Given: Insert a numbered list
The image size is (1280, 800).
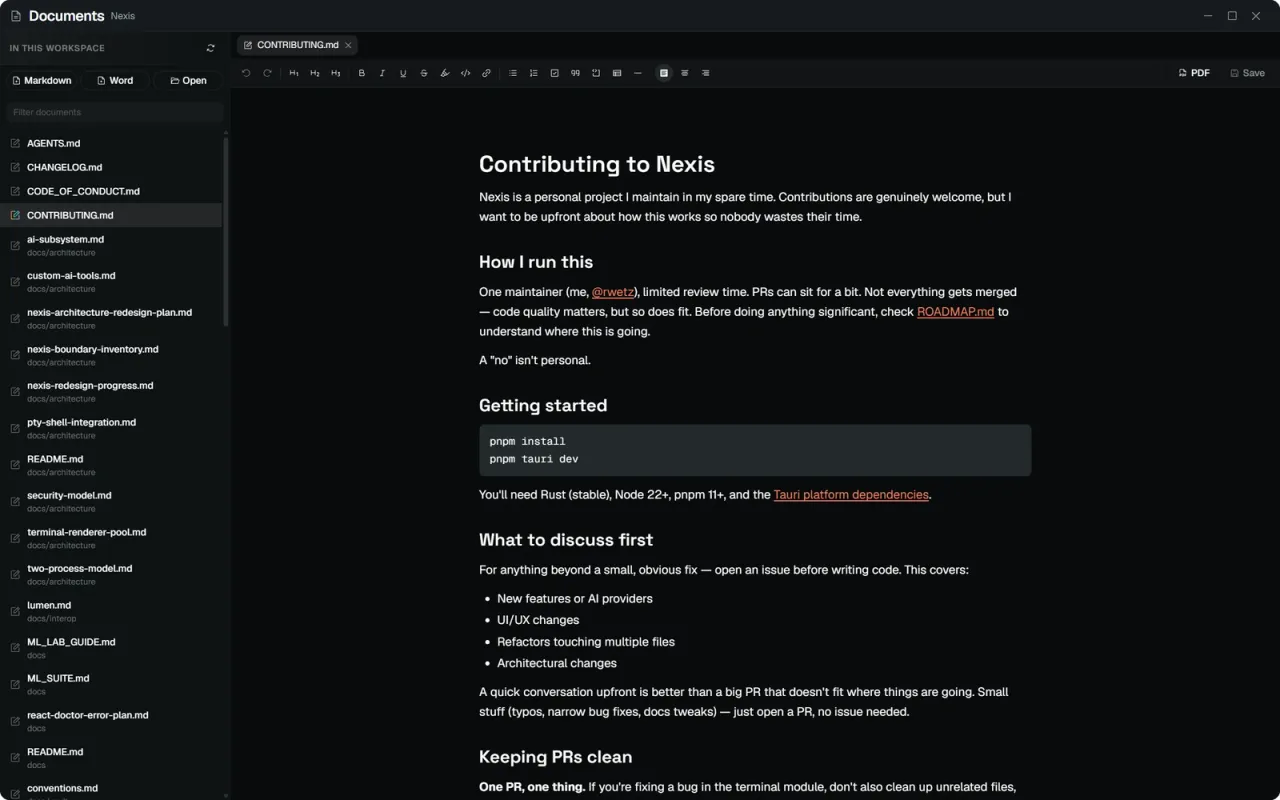Looking at the screenshot, I should pos(533,73).
